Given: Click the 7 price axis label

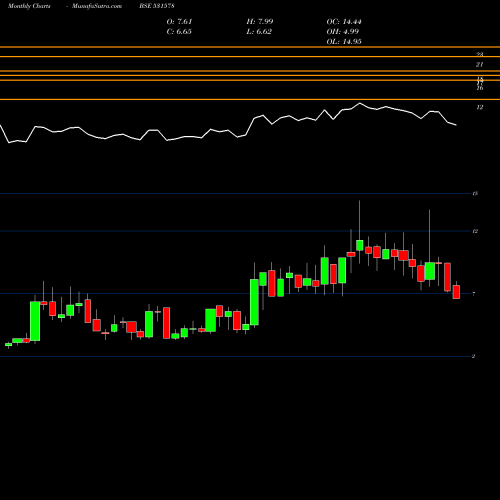Looking at the screenshot, I should tap(474, 294).
